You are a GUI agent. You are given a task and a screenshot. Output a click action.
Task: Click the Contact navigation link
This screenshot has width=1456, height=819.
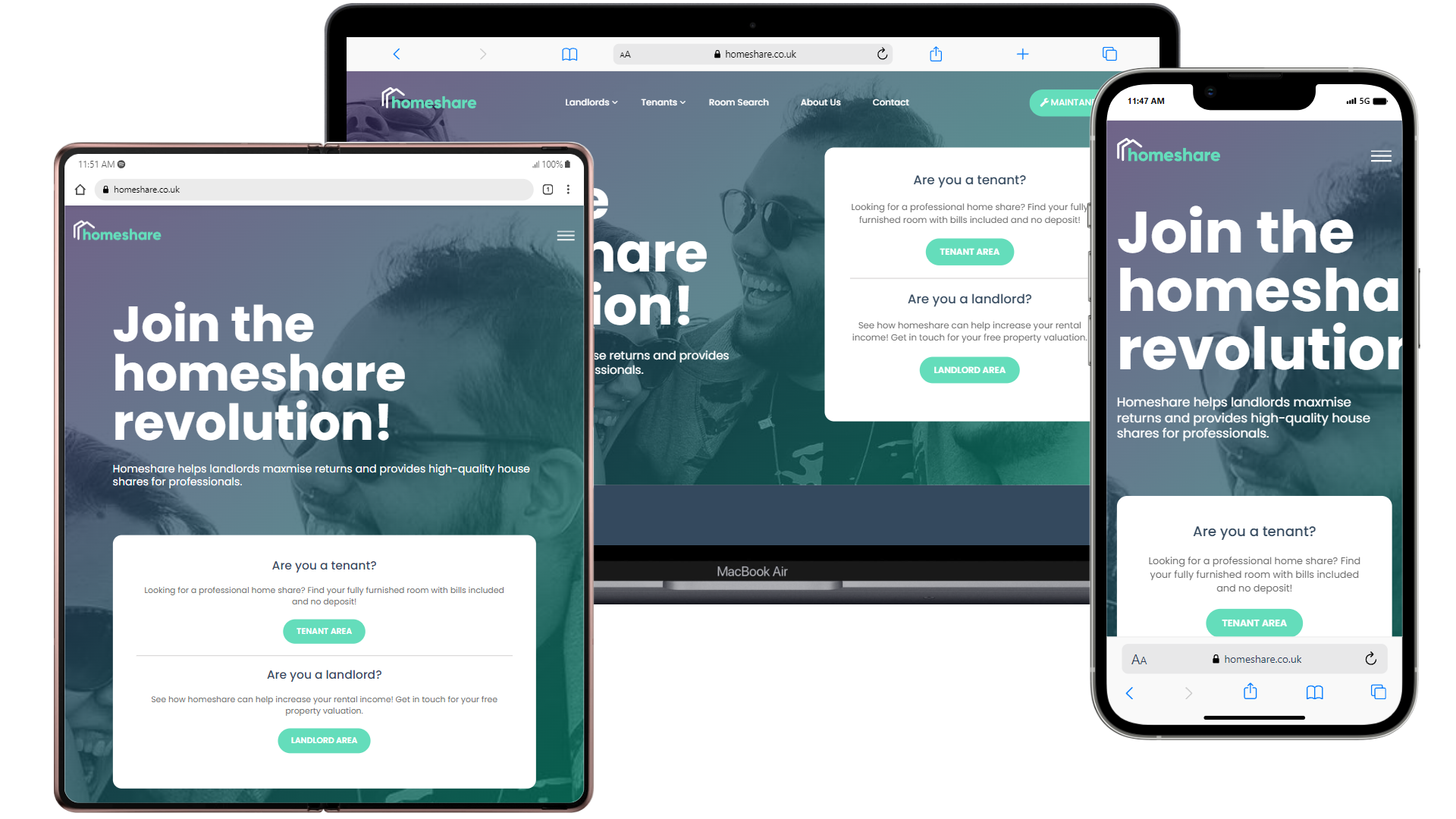point(890,102)
